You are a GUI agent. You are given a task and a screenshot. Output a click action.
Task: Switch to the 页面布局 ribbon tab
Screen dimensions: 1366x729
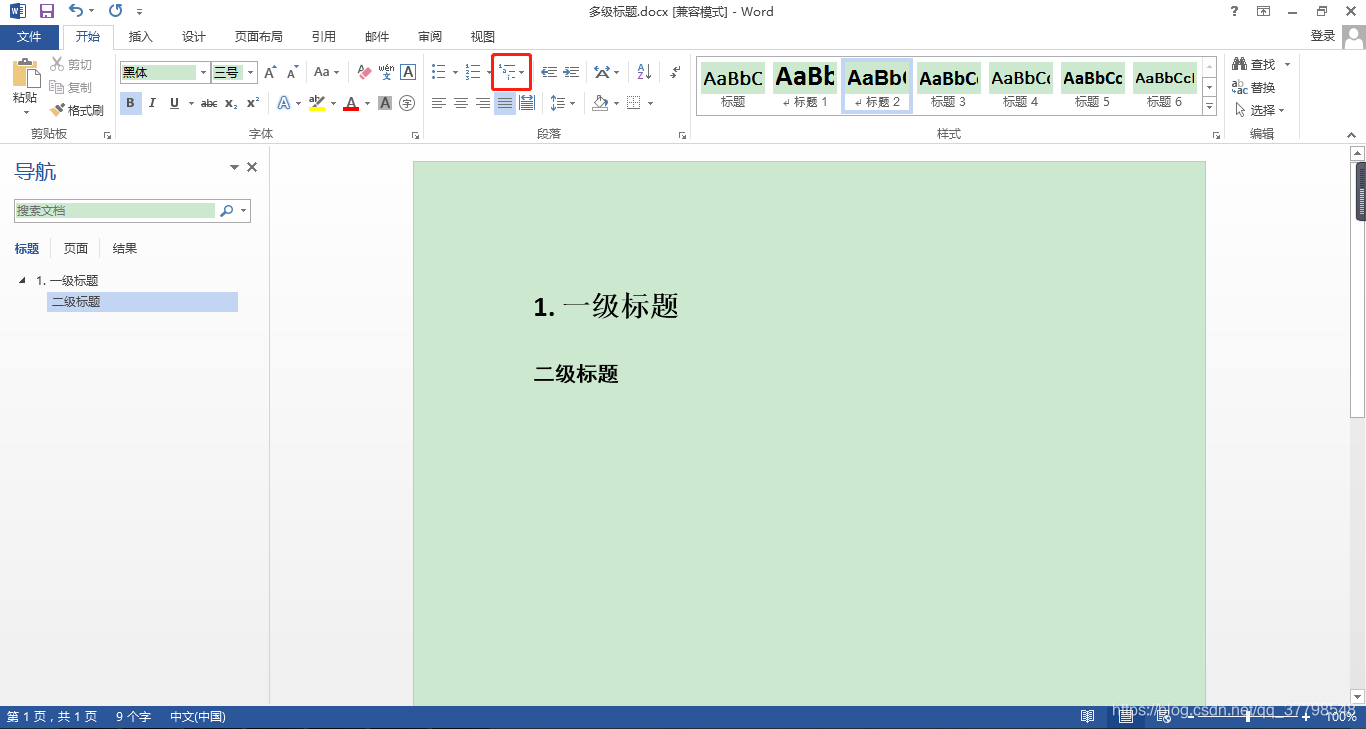(x=259, y=37)
